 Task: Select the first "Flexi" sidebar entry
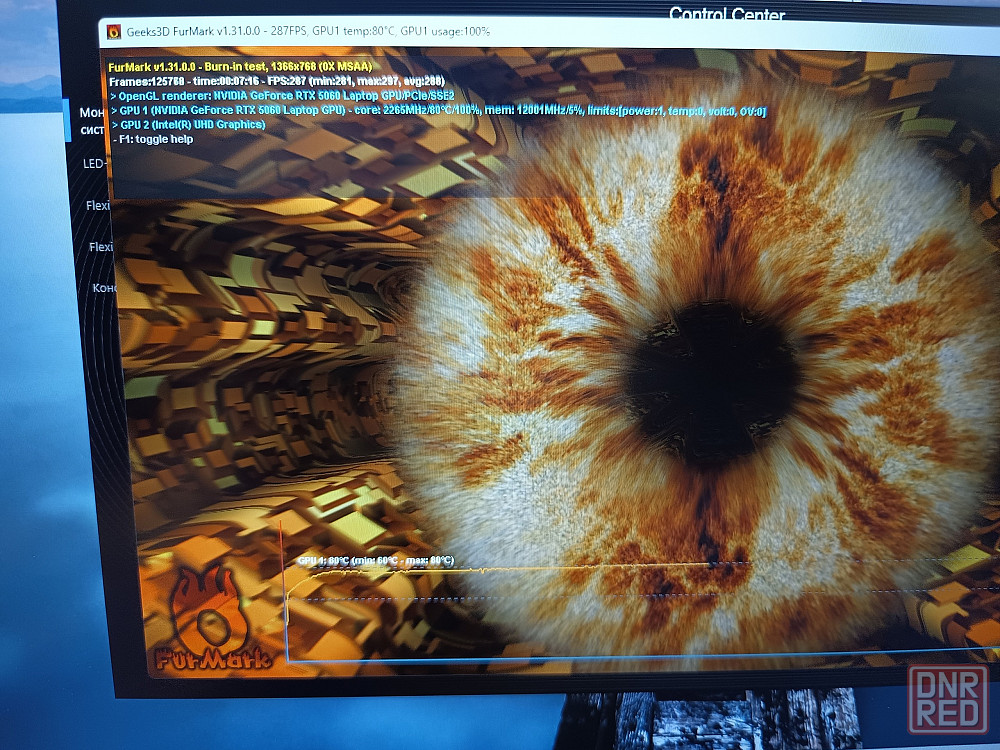tap(99, 206)
